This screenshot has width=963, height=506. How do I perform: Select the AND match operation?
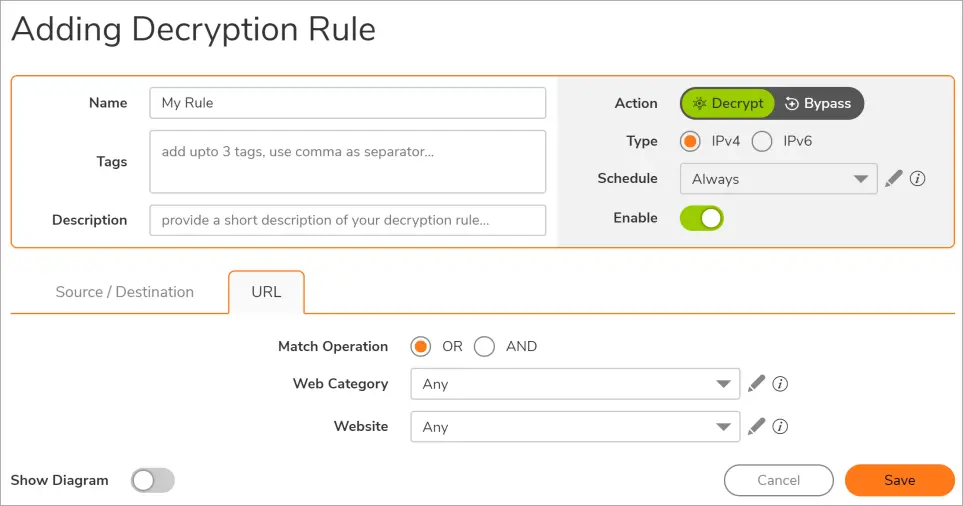485,346
